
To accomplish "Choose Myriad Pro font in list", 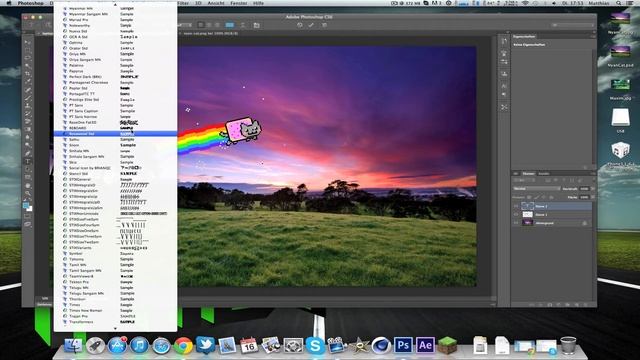I will [116, 20].
